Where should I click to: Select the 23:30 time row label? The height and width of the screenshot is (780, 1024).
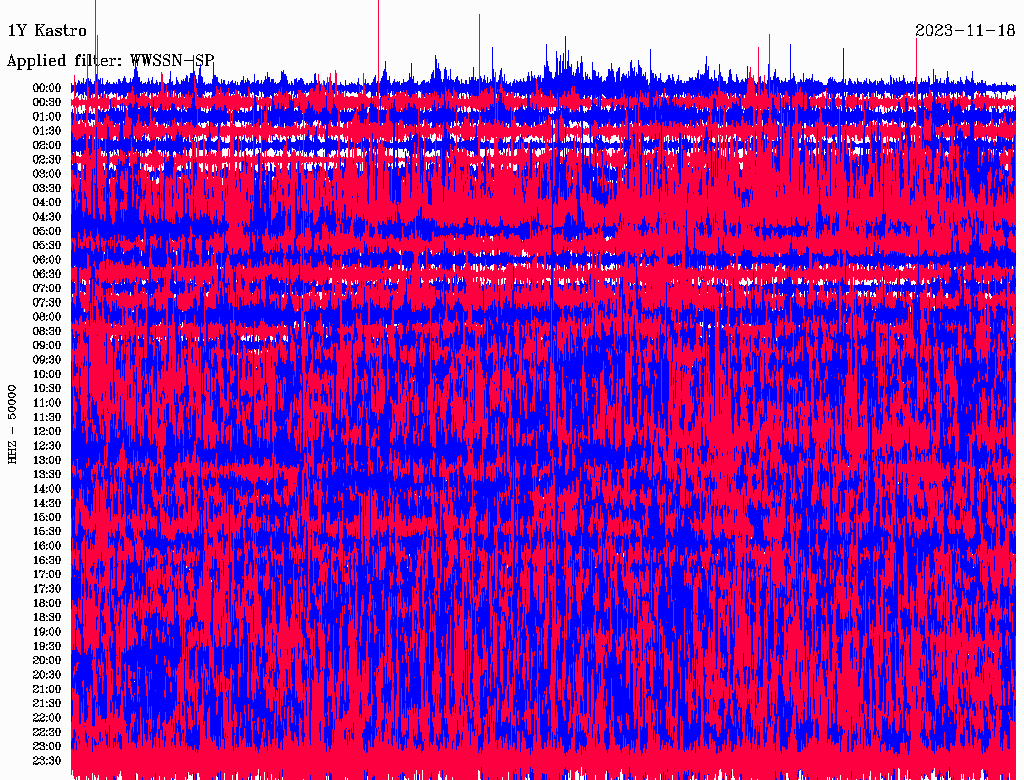47,761
